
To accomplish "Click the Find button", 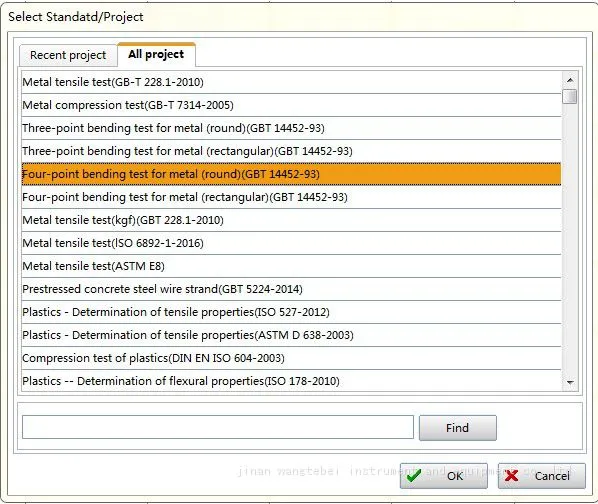I will tap(458, 428).
